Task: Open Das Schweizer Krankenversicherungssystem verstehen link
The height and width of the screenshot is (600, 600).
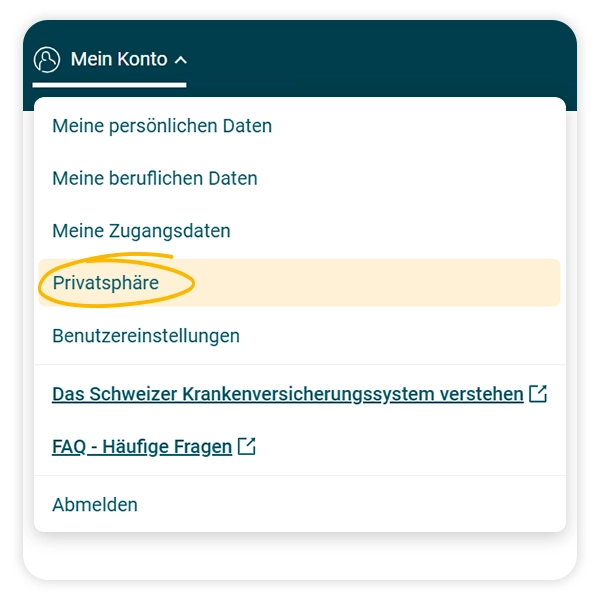Action: coord(287,394)
